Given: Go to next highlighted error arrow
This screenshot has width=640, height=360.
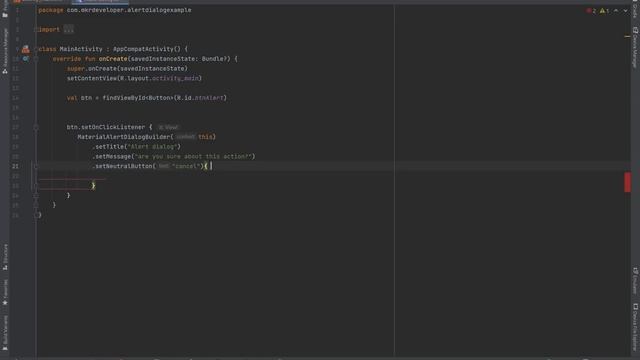Looking at the screenshot, I should (625, 11).
